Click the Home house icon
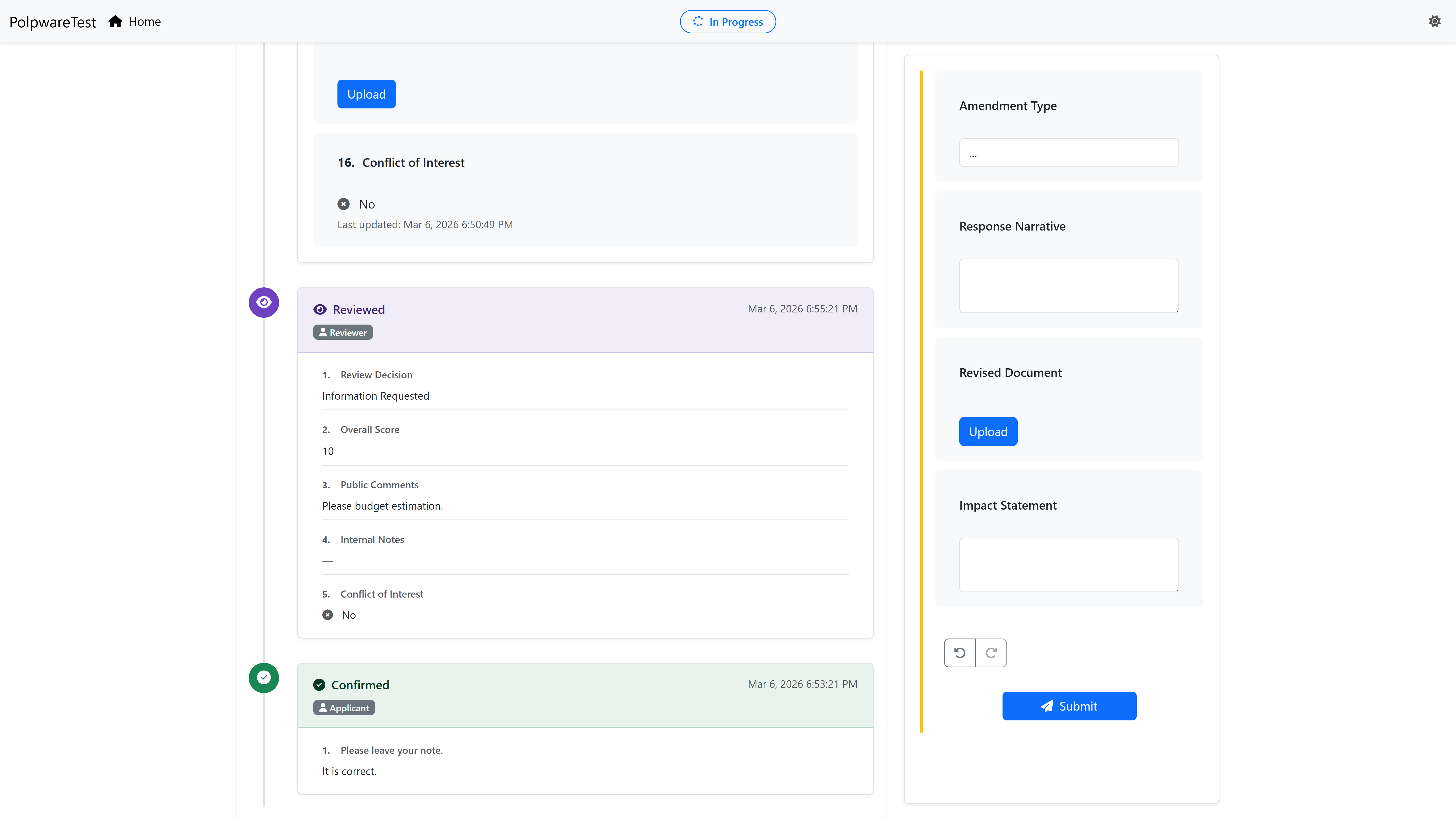The width and height of the screenshot is (1456, 819). pyautogui.click(x=115, y=21)
